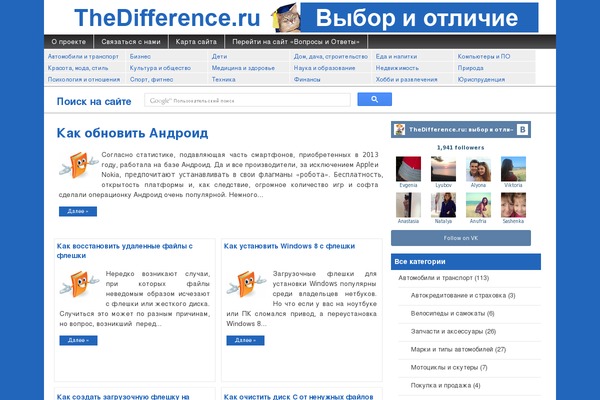Select Культура и общество category
600x400 pixels.
click(x=160, y=68)
